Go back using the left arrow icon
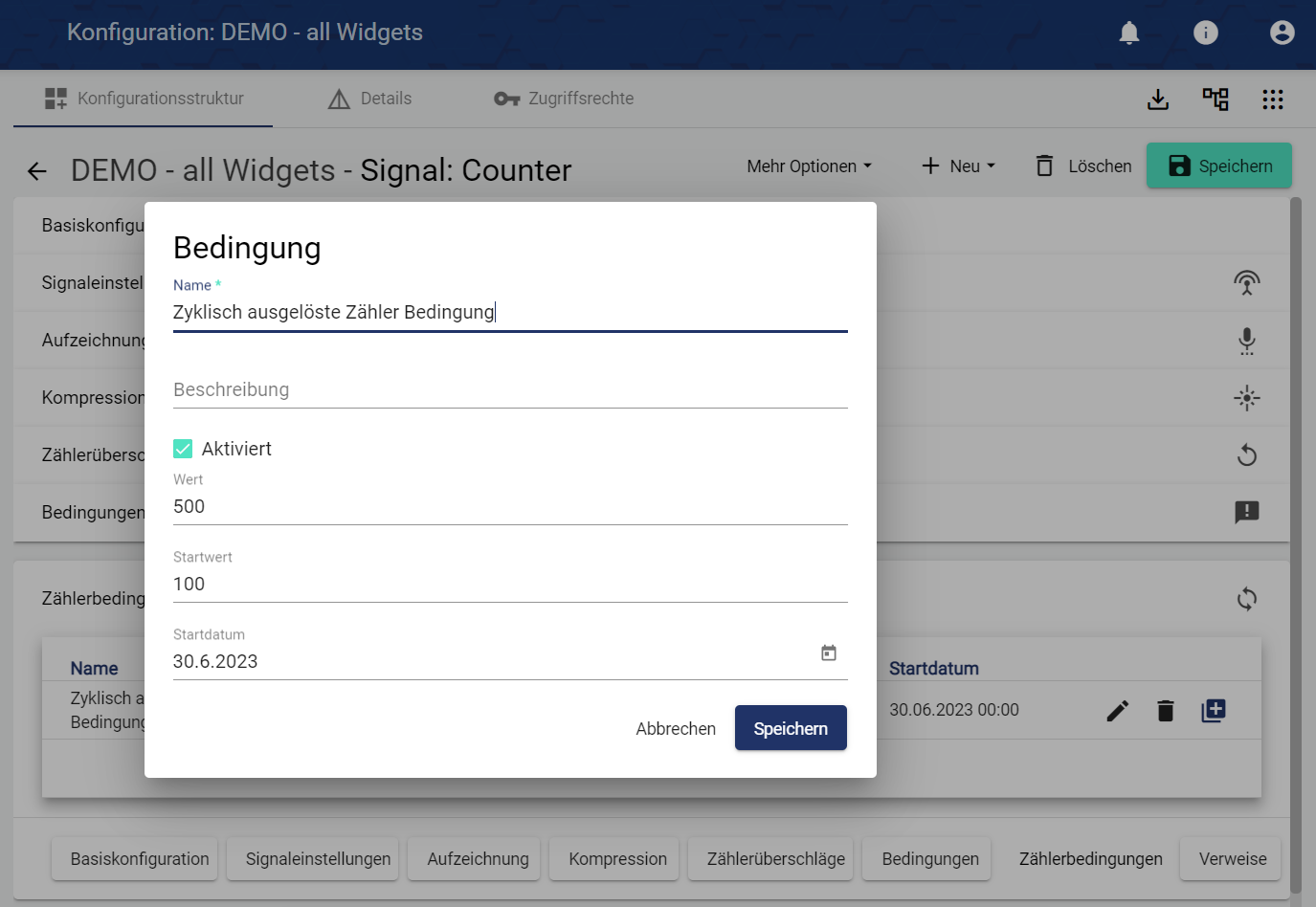 coord(37,171)
